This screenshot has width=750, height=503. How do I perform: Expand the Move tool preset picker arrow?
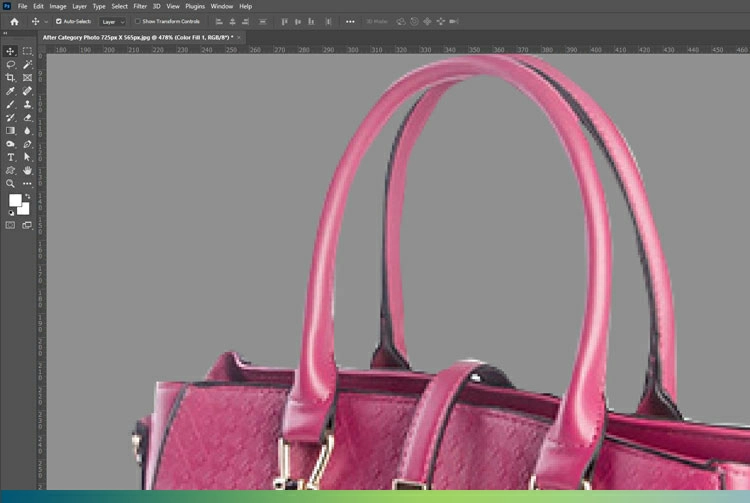[46, 21]
